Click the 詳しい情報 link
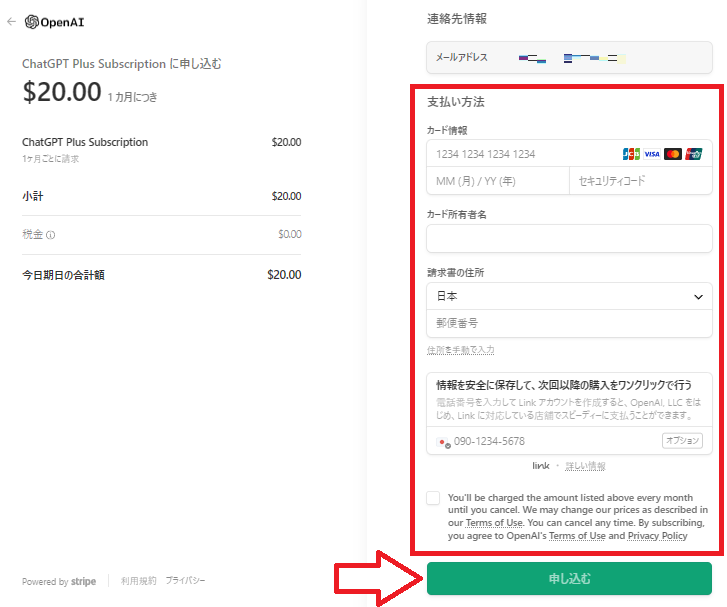The height and width of the screenshot is (607, 727). tap(585, 466)
